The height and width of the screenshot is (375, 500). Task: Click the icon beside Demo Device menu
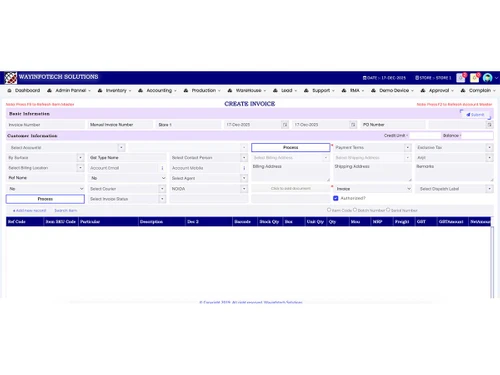[x=373, y=90]
